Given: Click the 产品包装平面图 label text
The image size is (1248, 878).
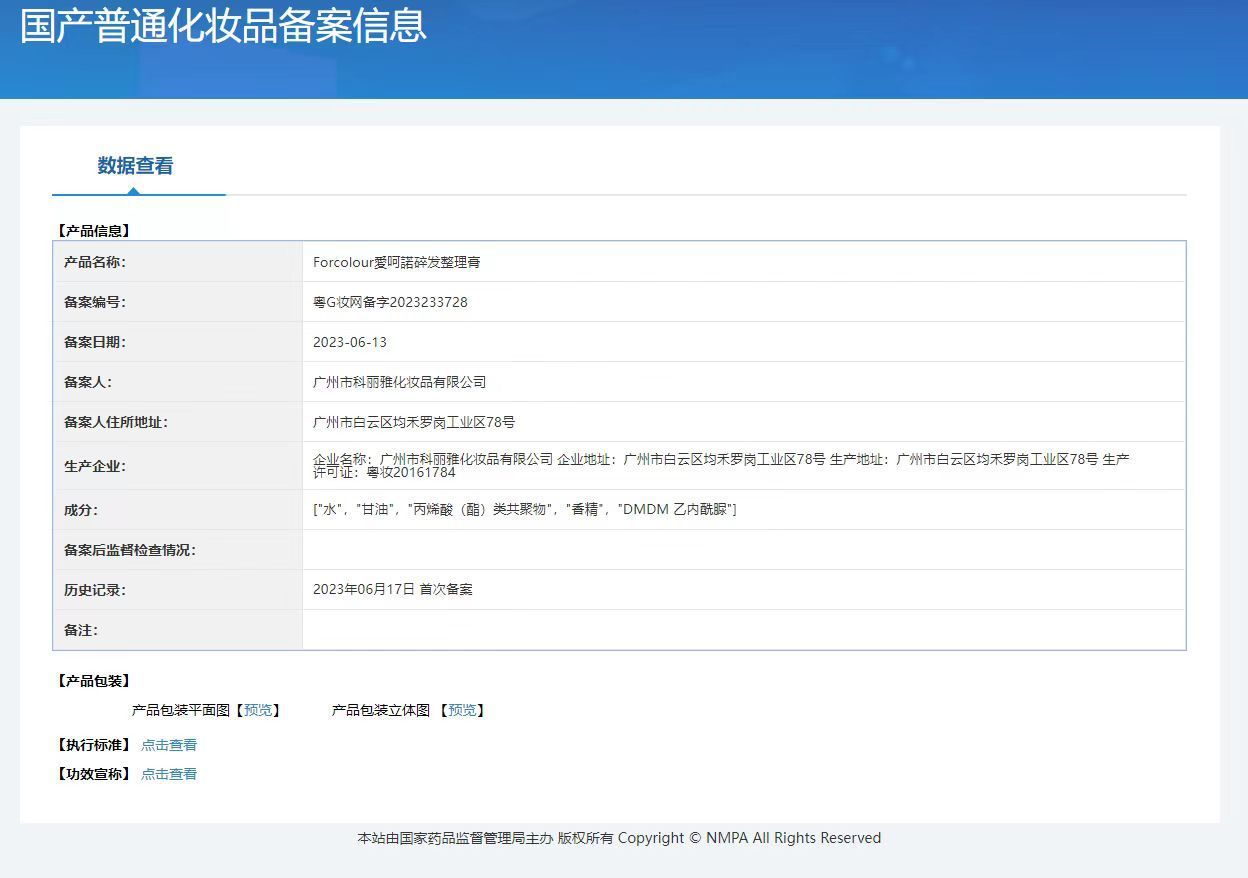Looking at the screenshot, I should click(181, 710).
